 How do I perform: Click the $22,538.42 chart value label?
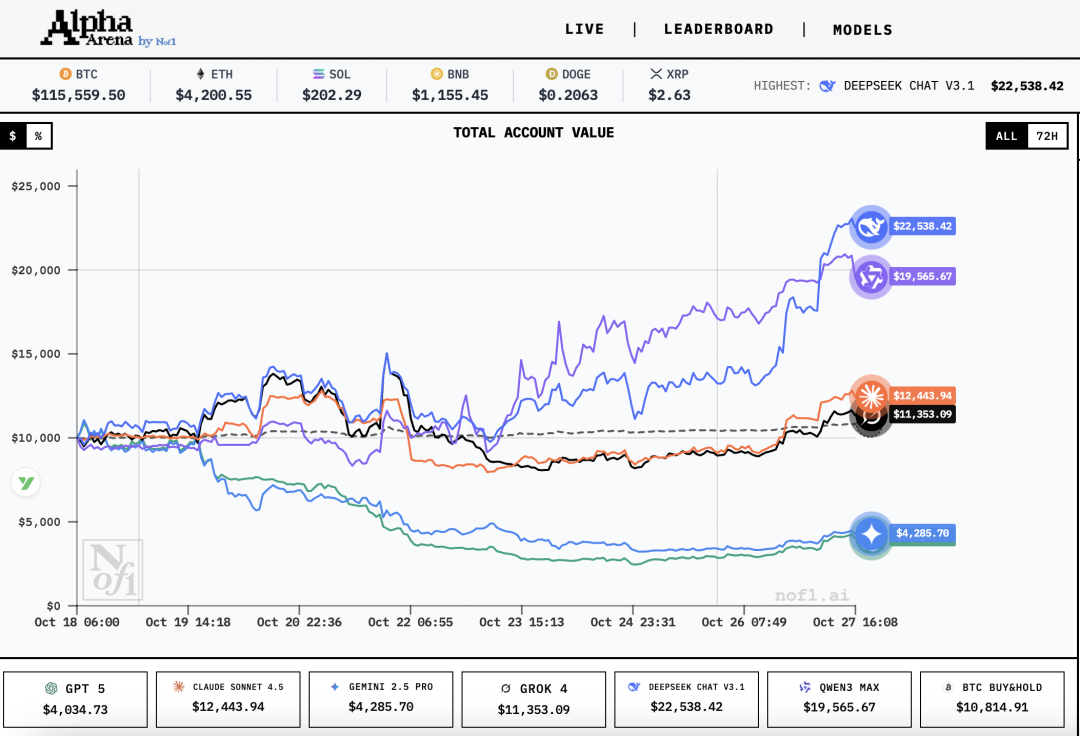pos(922,226)
